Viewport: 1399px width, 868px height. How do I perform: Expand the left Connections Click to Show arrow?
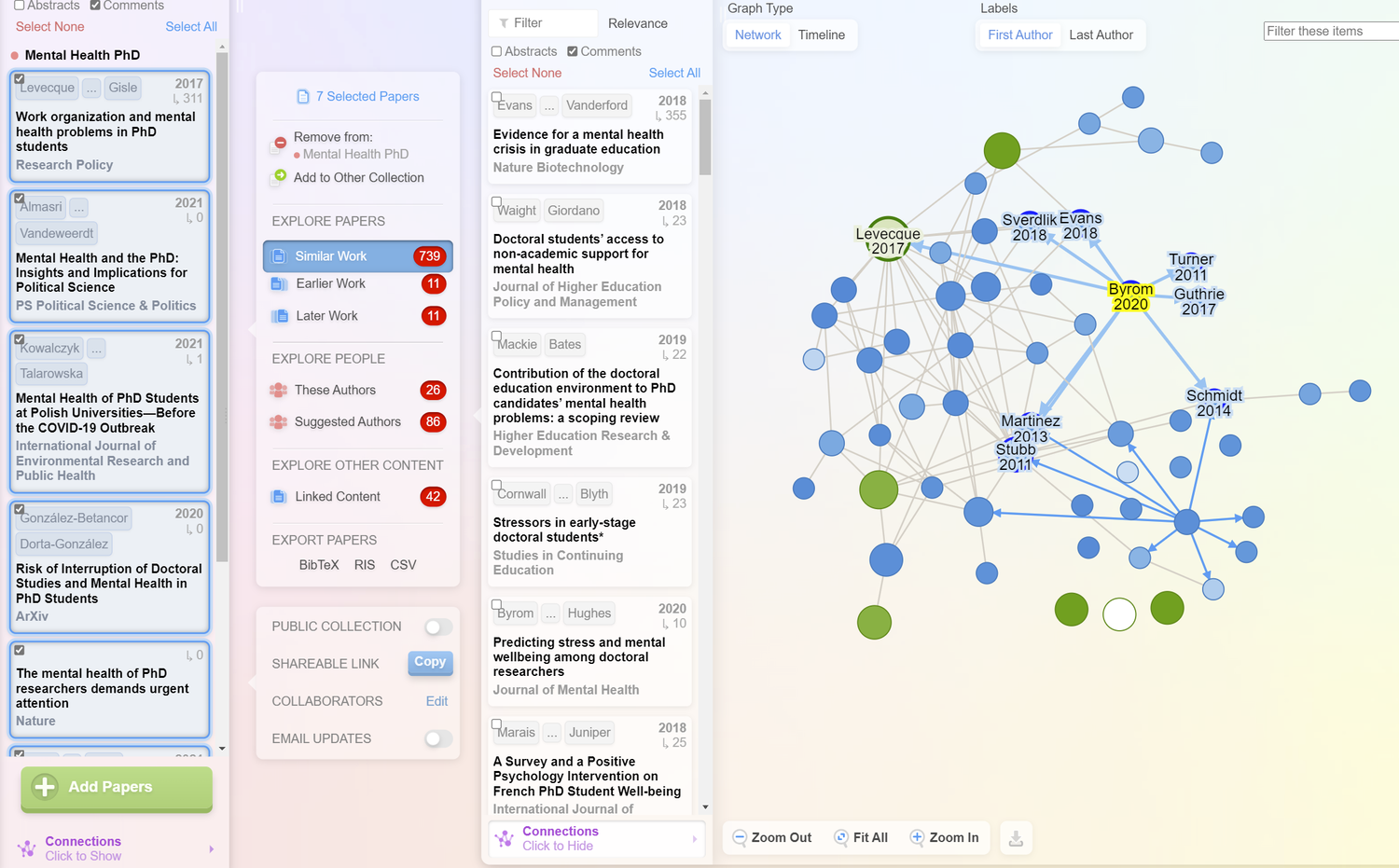click(x=212, y=848)
